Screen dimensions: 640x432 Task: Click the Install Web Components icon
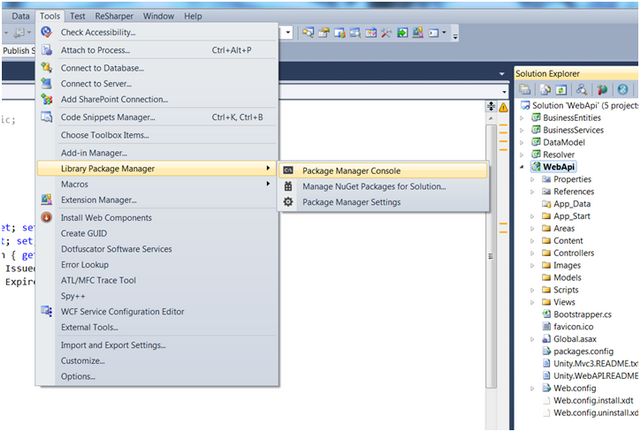pos(47,217)
